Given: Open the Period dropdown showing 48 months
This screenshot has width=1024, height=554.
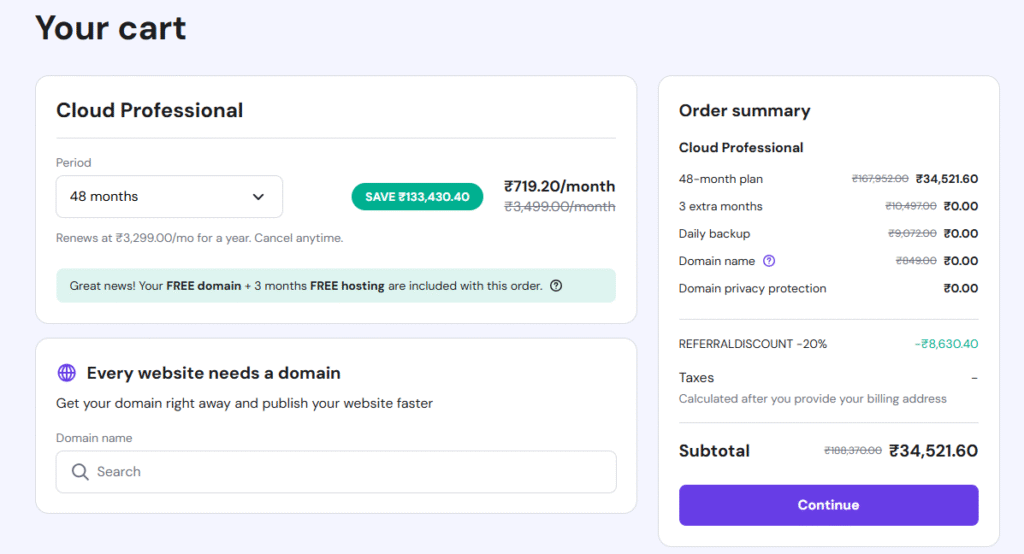Looking at the screenshot, I should coord(168,197).
